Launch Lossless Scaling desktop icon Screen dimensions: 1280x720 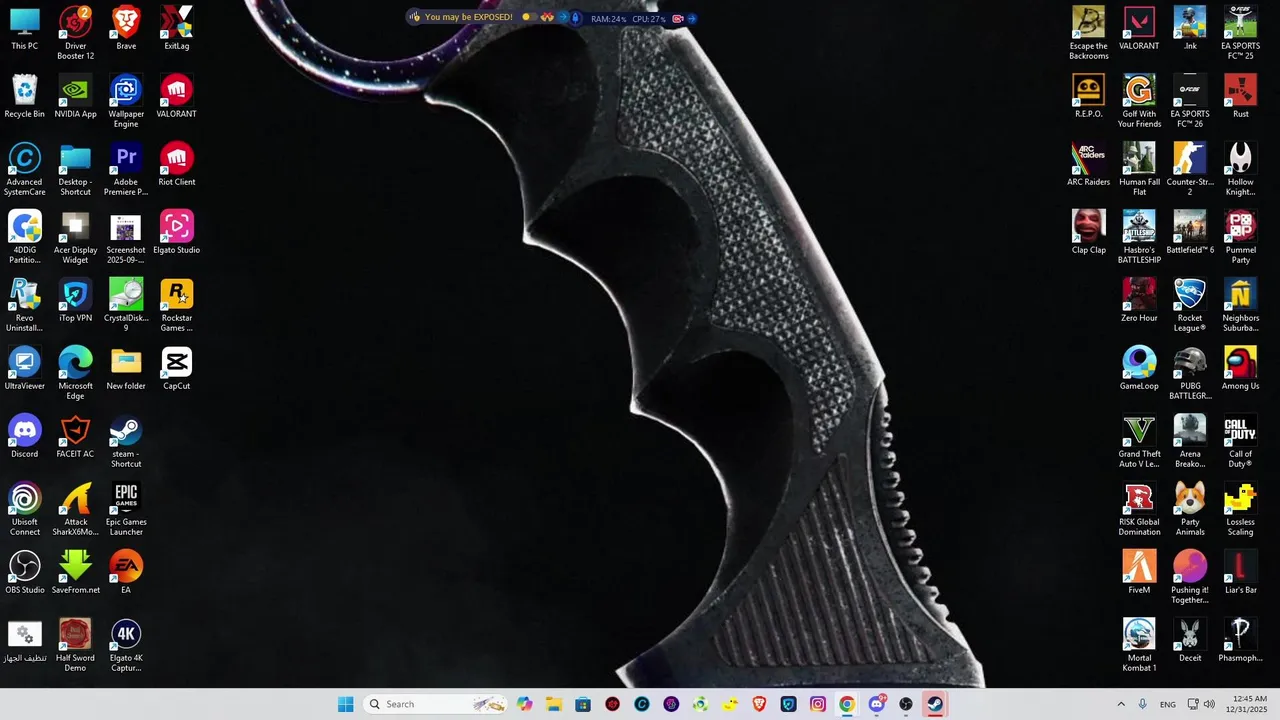tap(1240, 509)
